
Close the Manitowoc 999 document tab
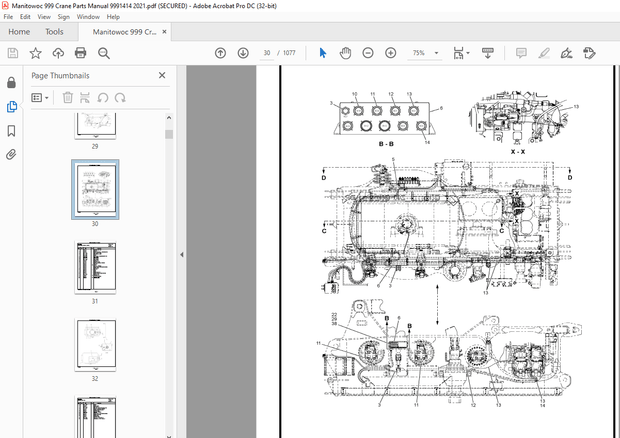[x=164, y=32]
